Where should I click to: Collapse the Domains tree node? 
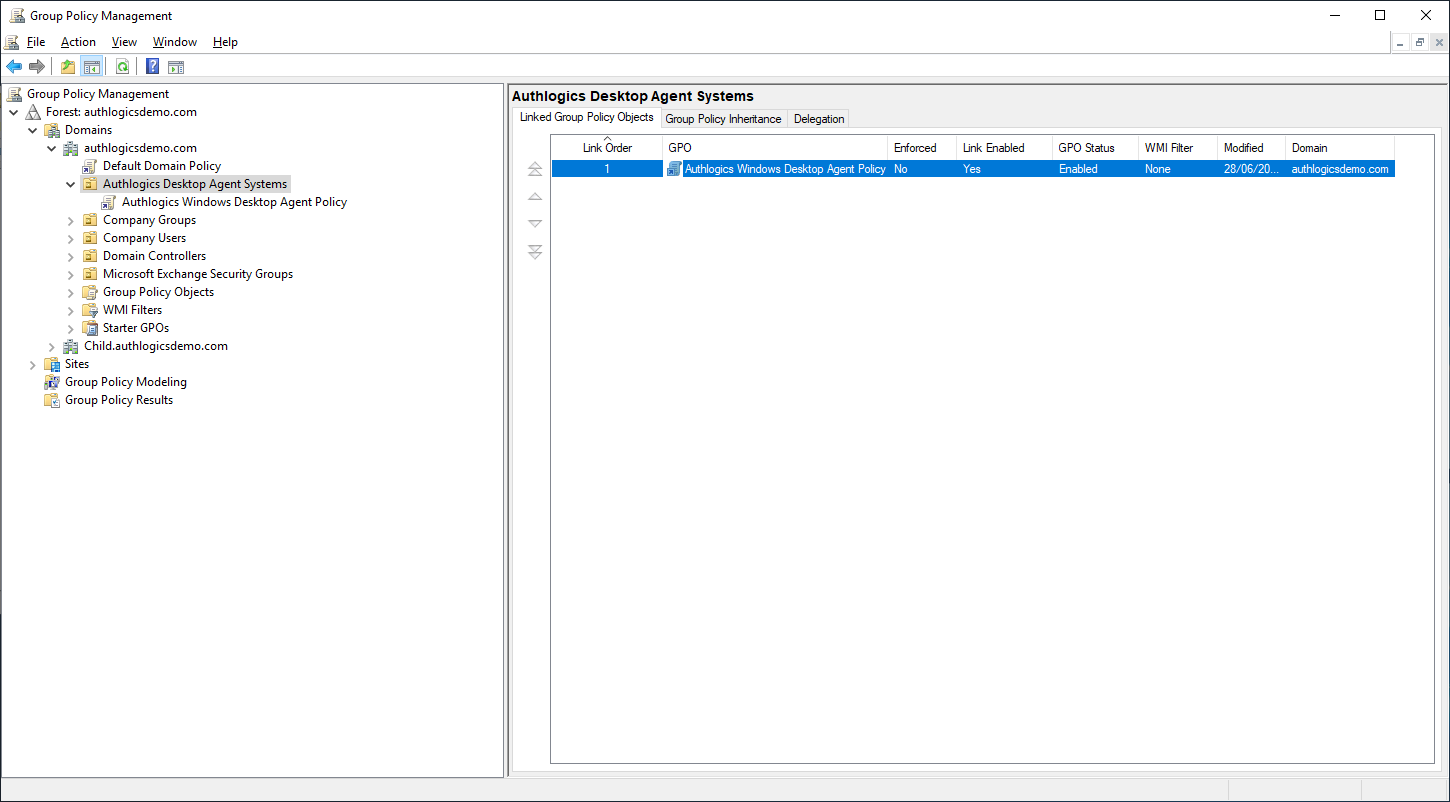tap(33, 130)
